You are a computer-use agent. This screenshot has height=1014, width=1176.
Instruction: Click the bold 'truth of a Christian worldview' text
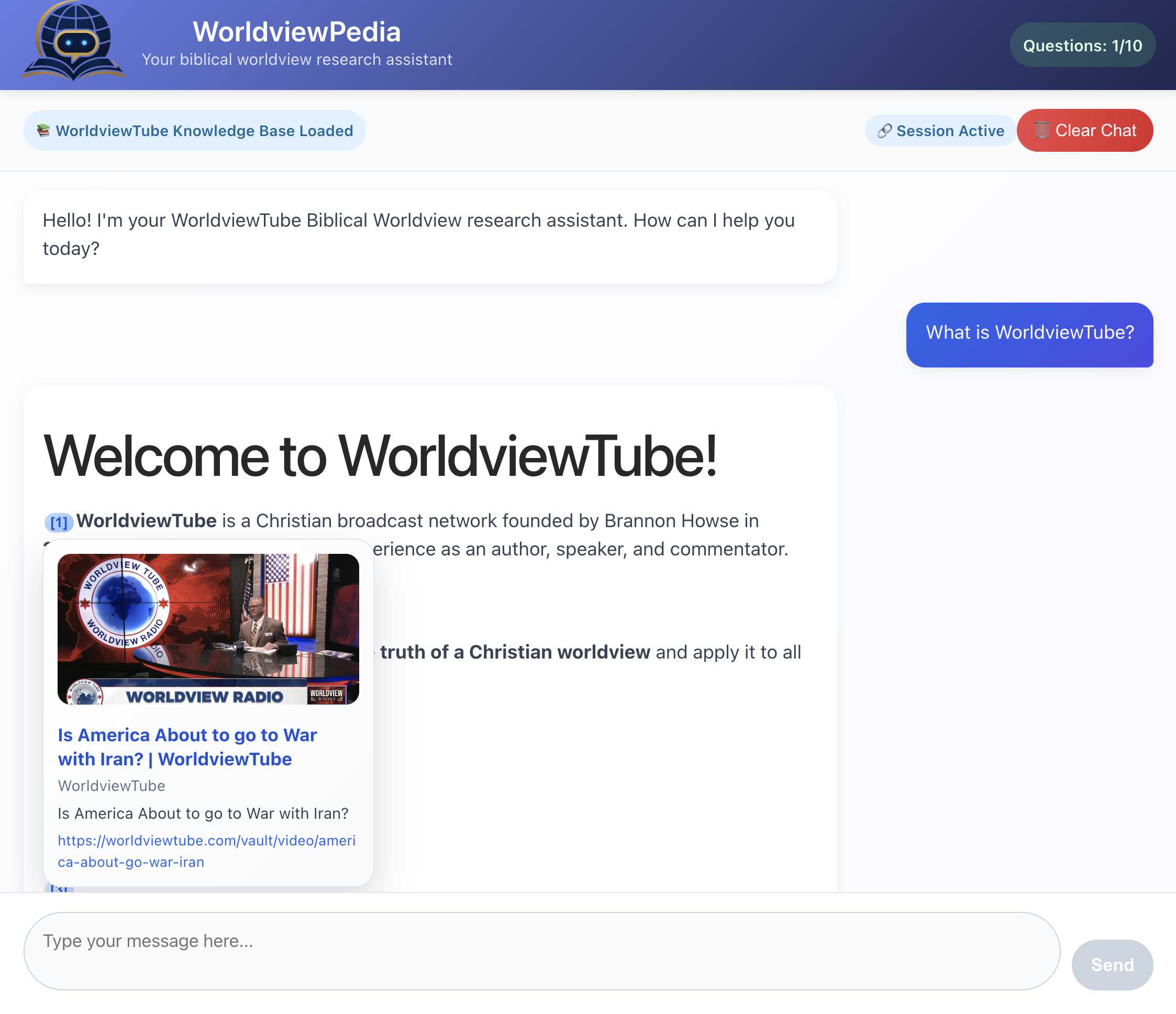(x=515, y=652)
